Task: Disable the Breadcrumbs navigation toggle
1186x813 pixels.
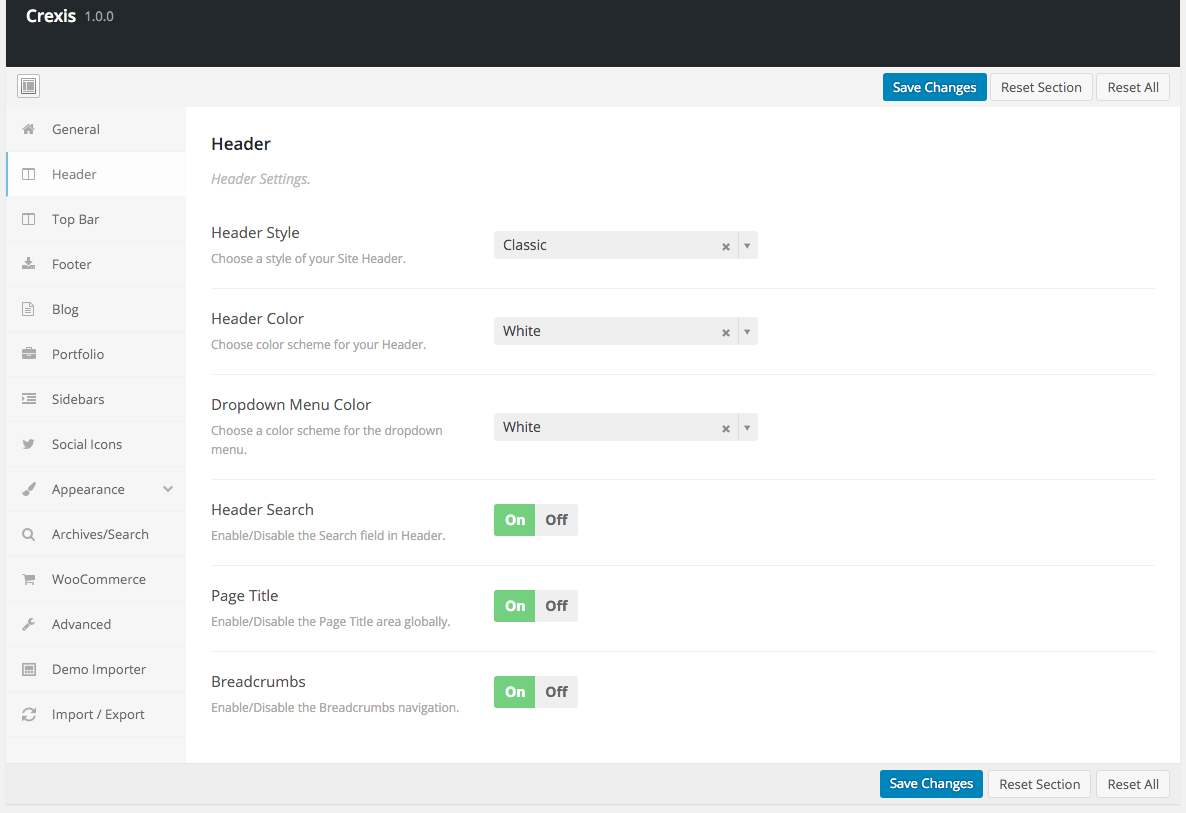Action: (556, 692)
